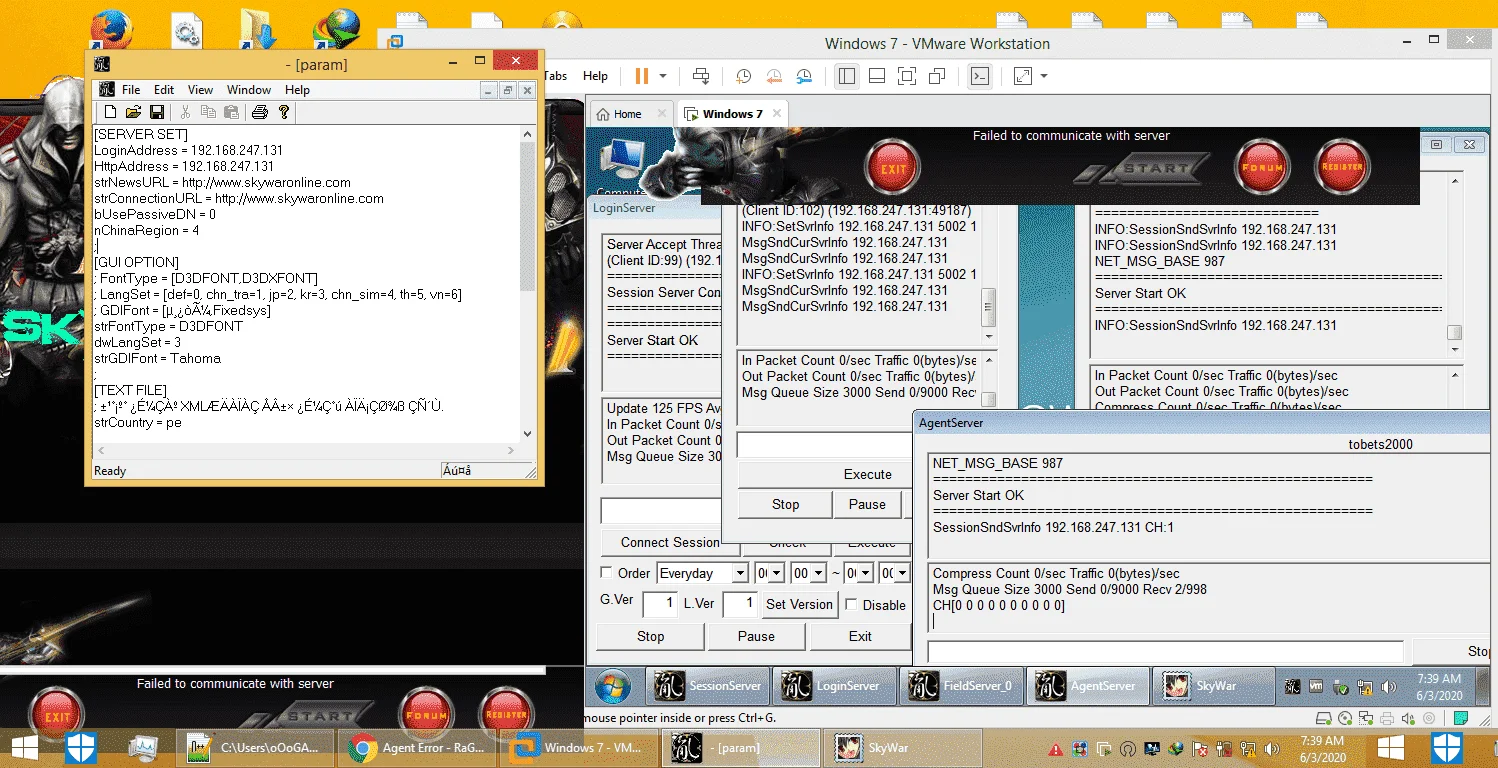Select the Windows 7 tab in VMware
This screenshot has height=768, width=1498.
pyautogui.click(x=731, y=114)
